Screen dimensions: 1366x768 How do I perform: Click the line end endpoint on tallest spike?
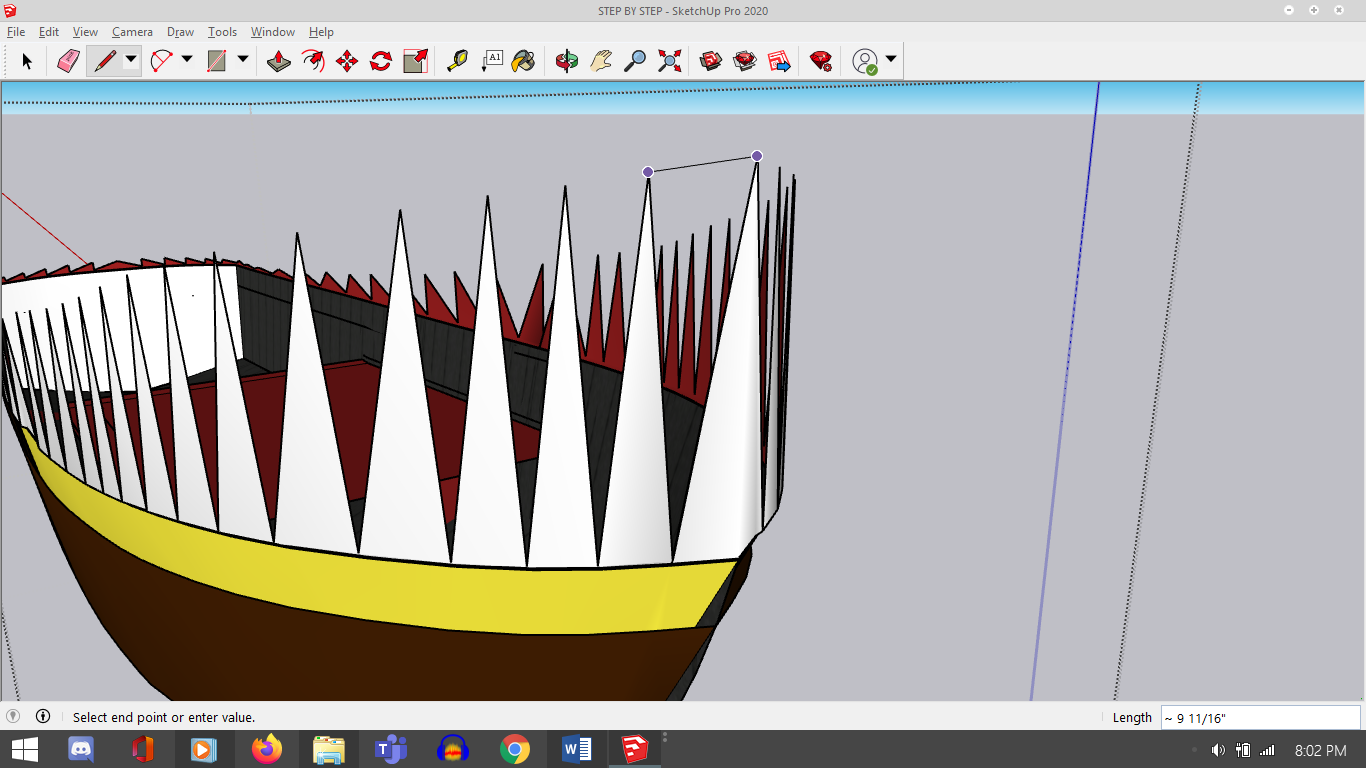(757, 156)
